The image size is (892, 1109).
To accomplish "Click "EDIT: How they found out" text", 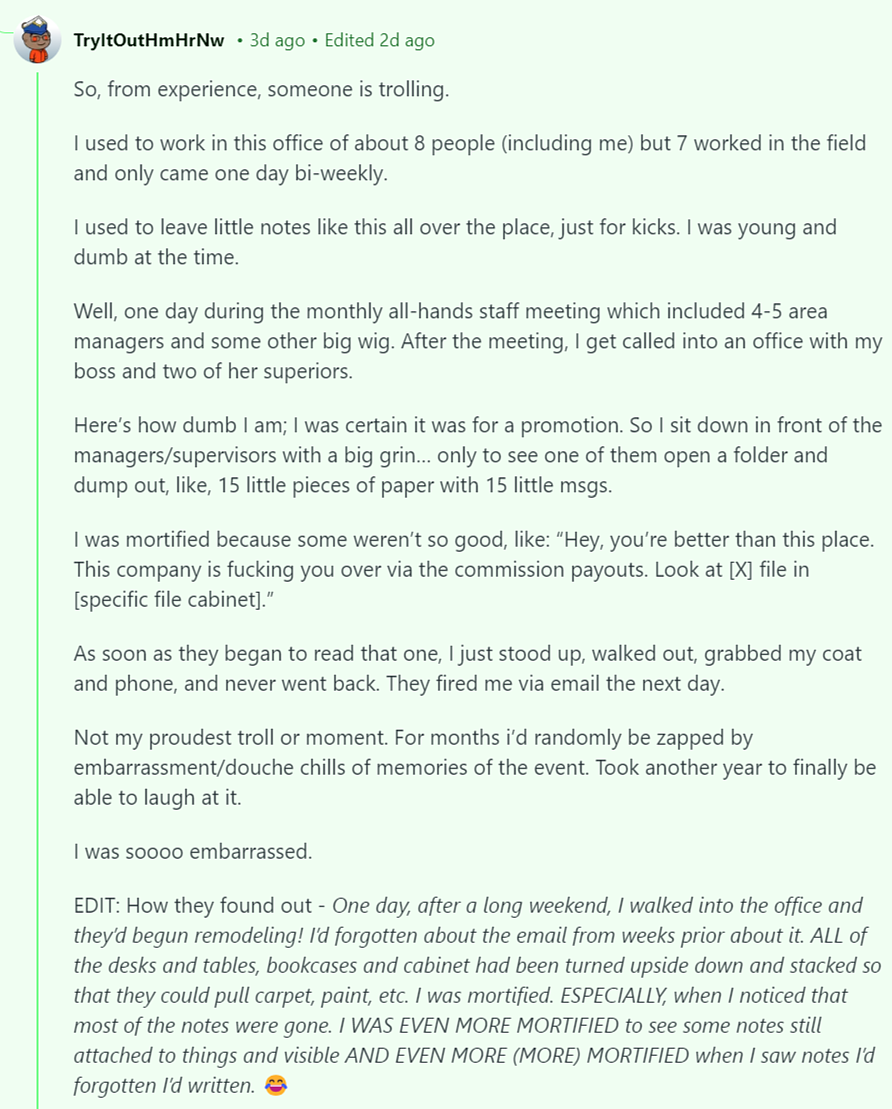I will [x=192, y=905].
